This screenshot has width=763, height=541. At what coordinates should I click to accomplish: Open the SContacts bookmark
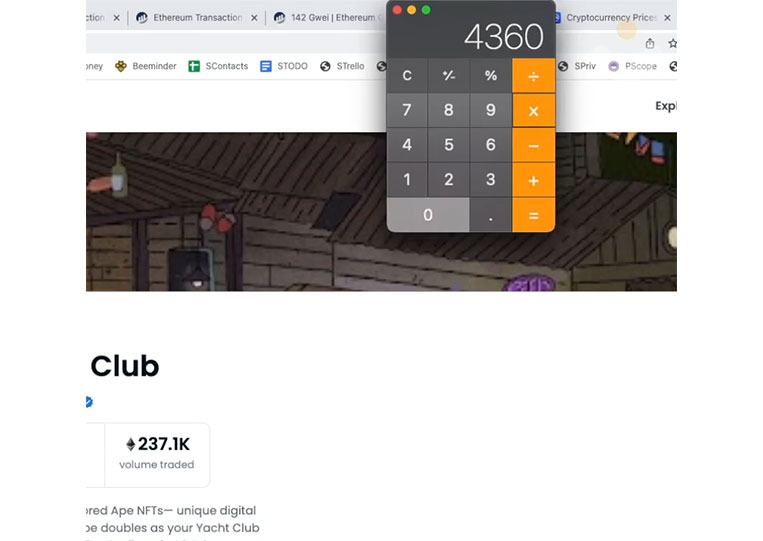pyautogui.click(x=218, y=66)
